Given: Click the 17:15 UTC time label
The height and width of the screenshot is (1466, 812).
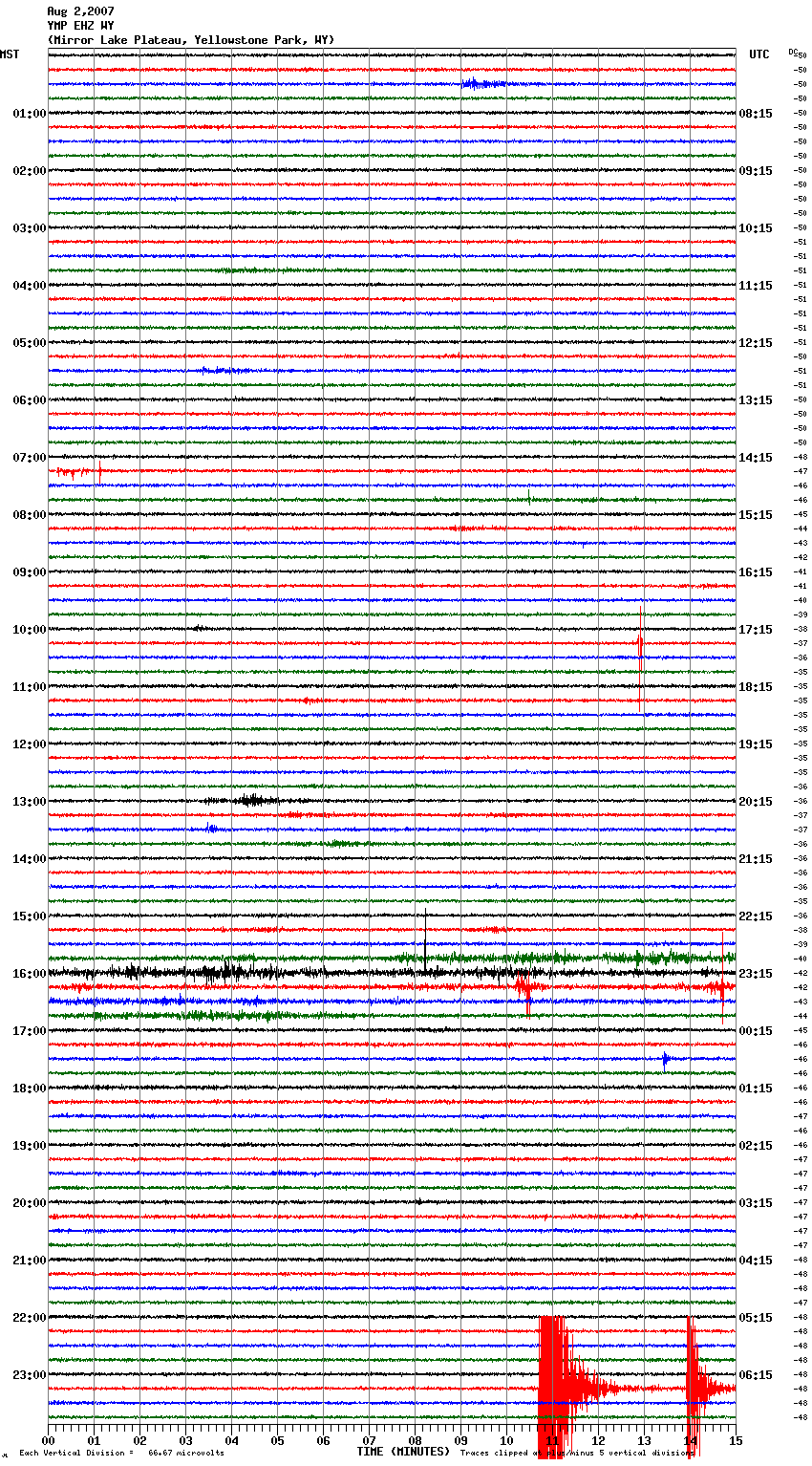Looking at the screenshot, I should tap(756, 630).
